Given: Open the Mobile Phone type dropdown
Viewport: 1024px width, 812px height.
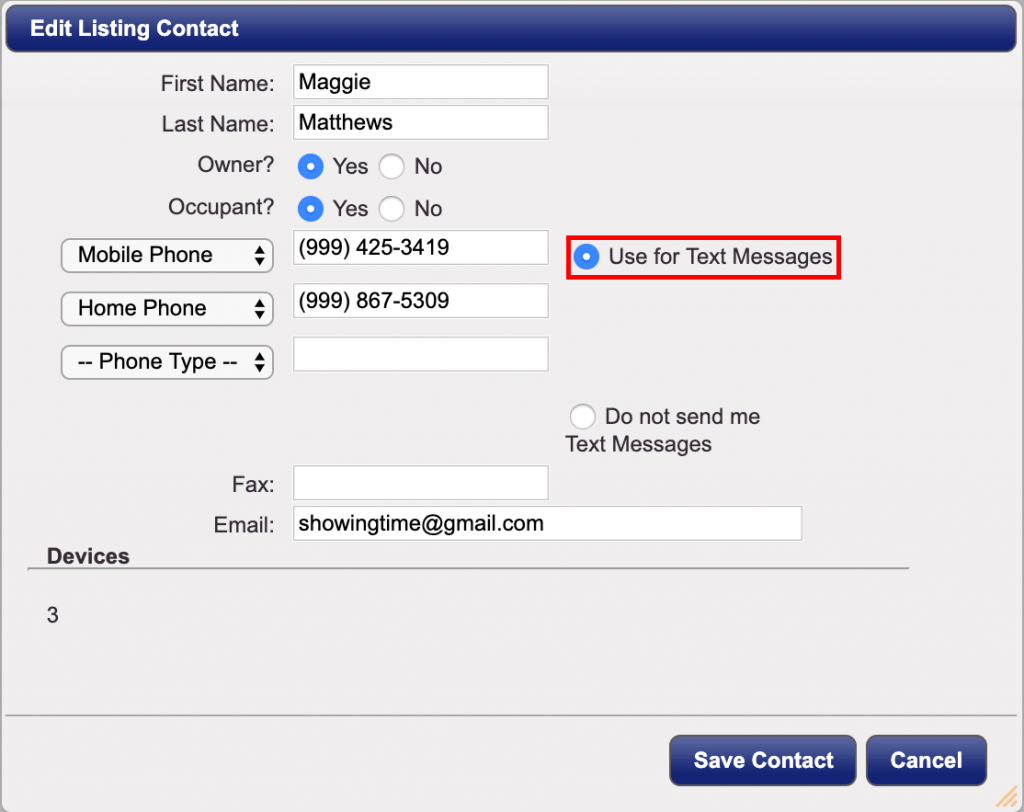Looking at the screenshot, I should 166,255.
